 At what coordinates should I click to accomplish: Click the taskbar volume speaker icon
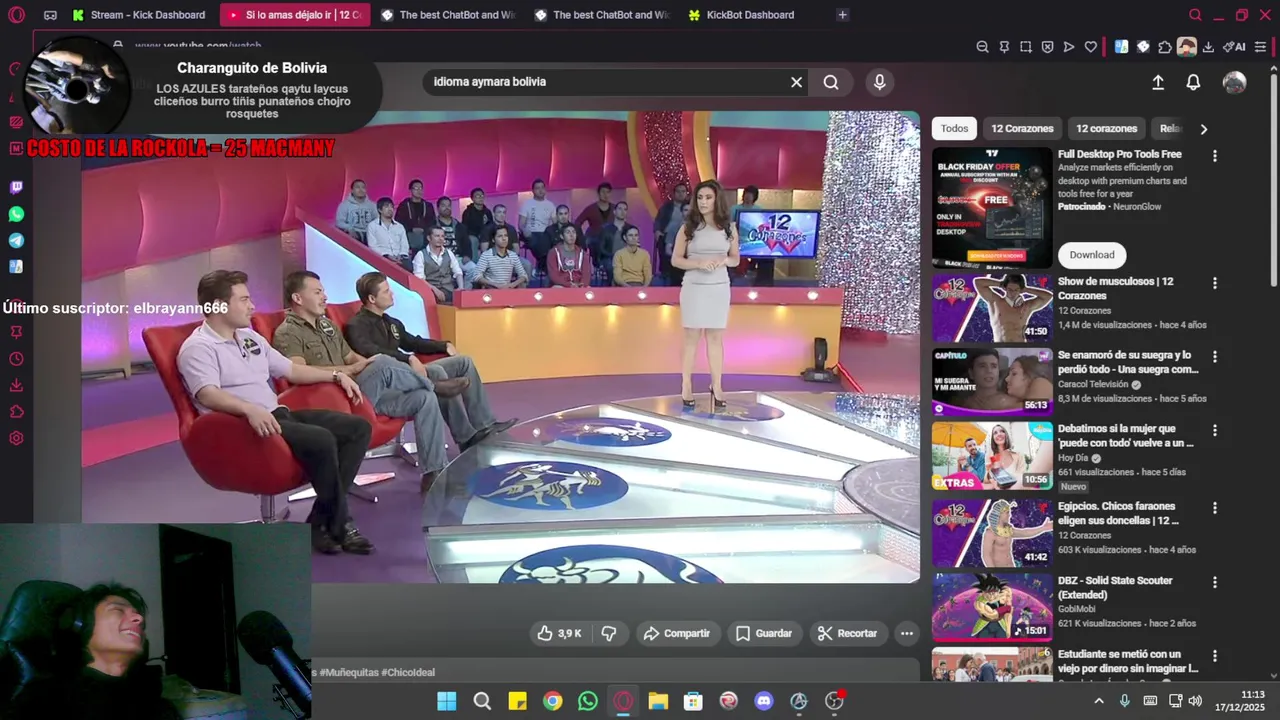[x=1195, y=701]
